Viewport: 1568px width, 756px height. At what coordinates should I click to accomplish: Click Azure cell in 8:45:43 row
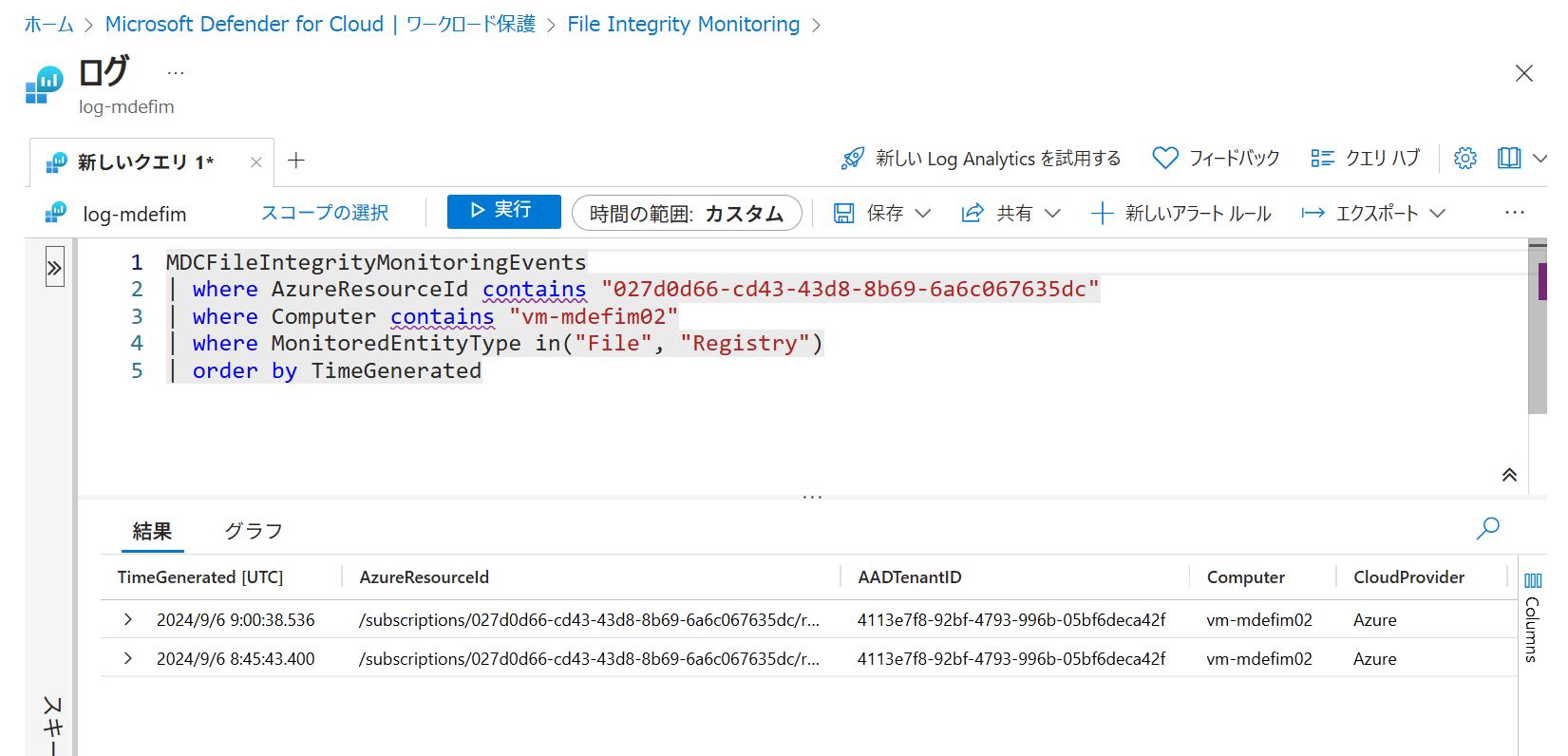pyautogui.click(x=1374, y=658)
